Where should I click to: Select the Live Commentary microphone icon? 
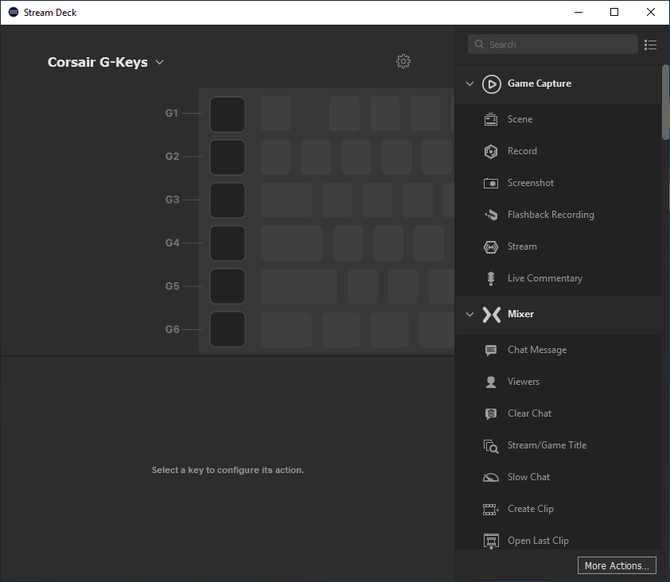[491, 279]
